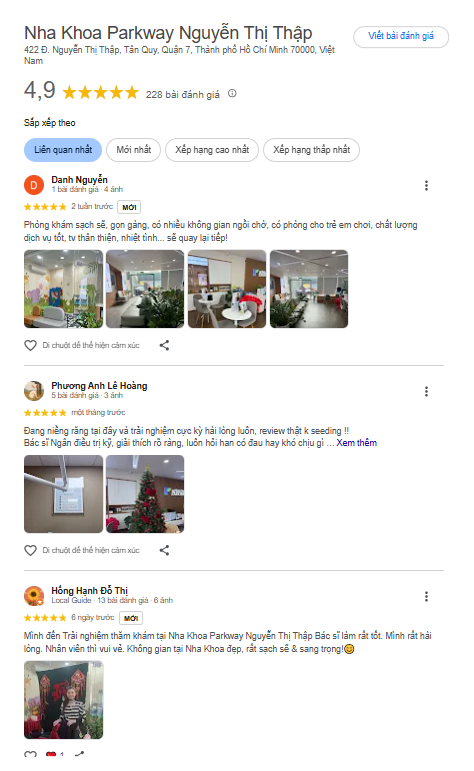
Task: Like Danh Nguyễn's review with the heart icon
Action: [x=30, y=345]
